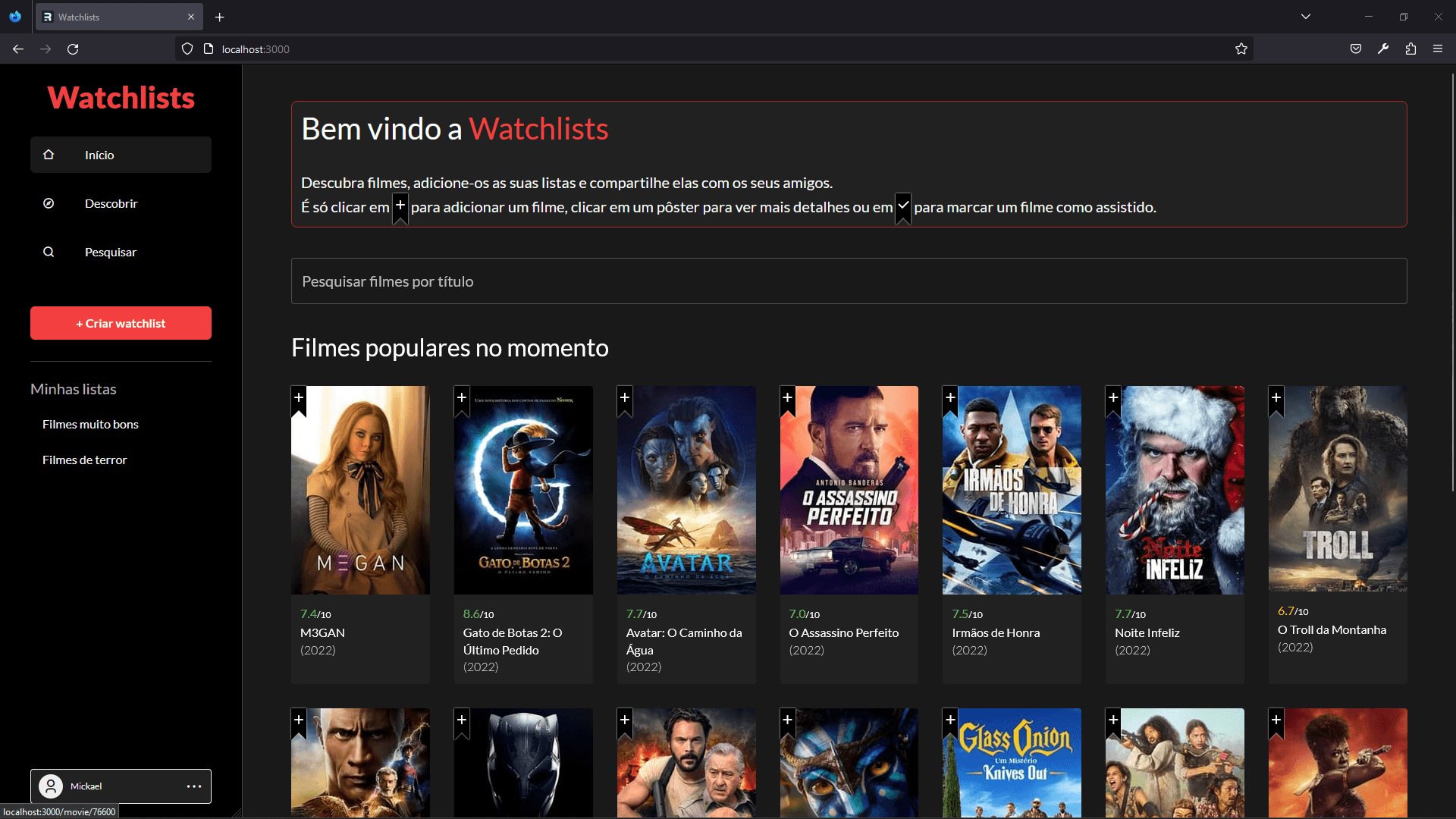Open the three-dot user options menu

[x=194, y=786]
